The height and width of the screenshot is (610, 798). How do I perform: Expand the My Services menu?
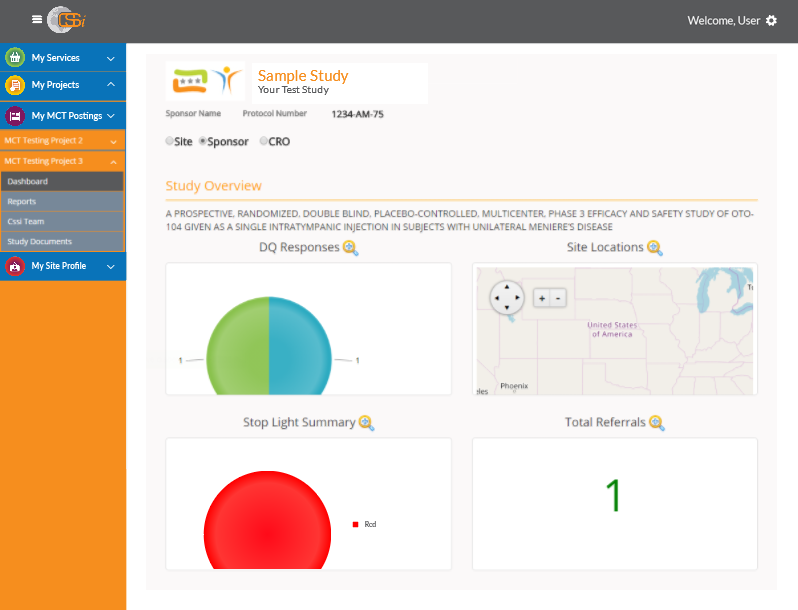tap(63, 57)
